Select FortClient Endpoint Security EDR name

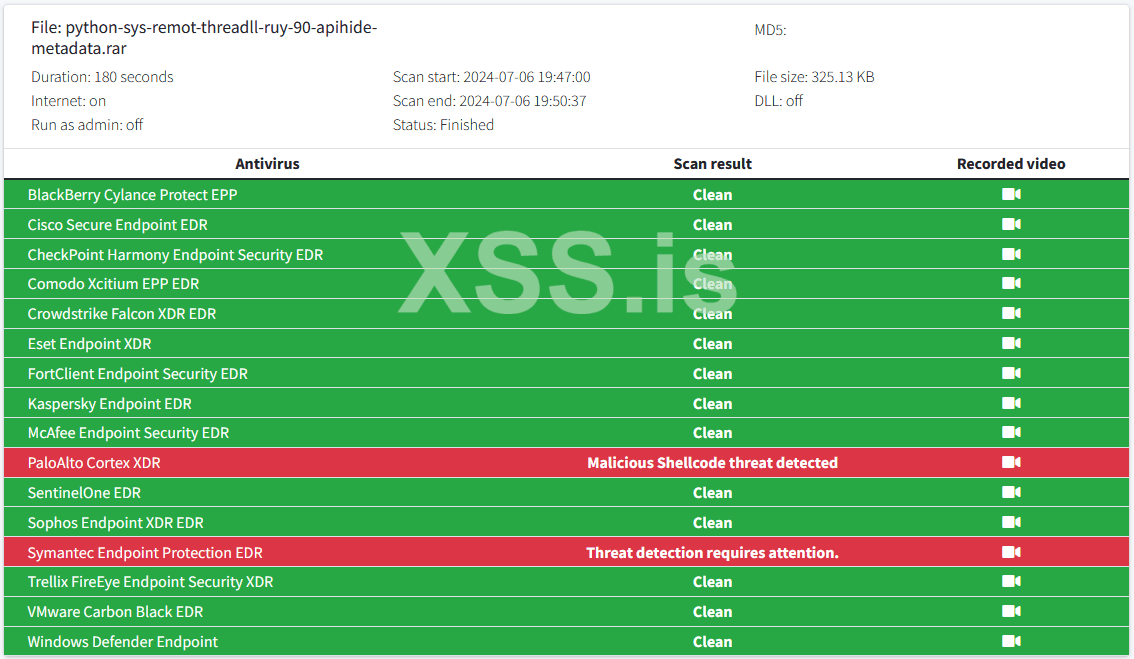point(137,374)
